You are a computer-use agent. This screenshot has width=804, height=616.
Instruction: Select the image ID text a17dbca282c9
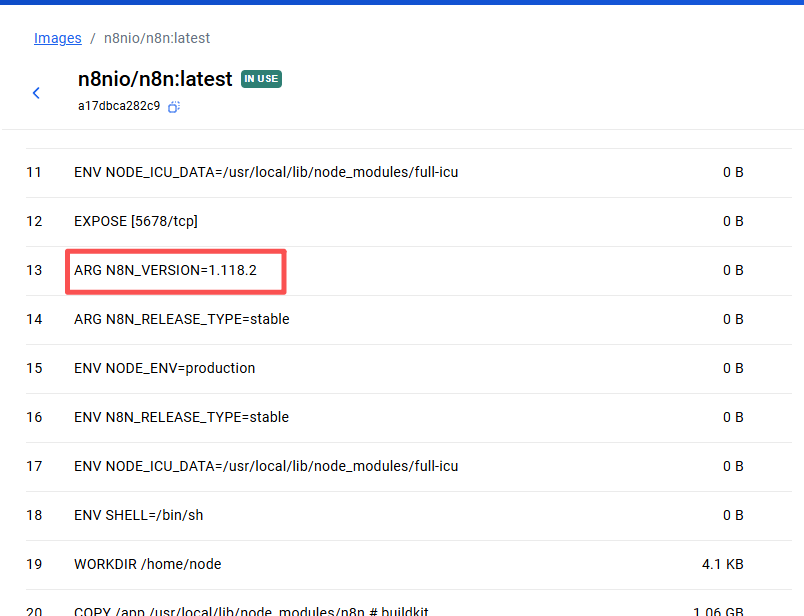coord(119,106)
